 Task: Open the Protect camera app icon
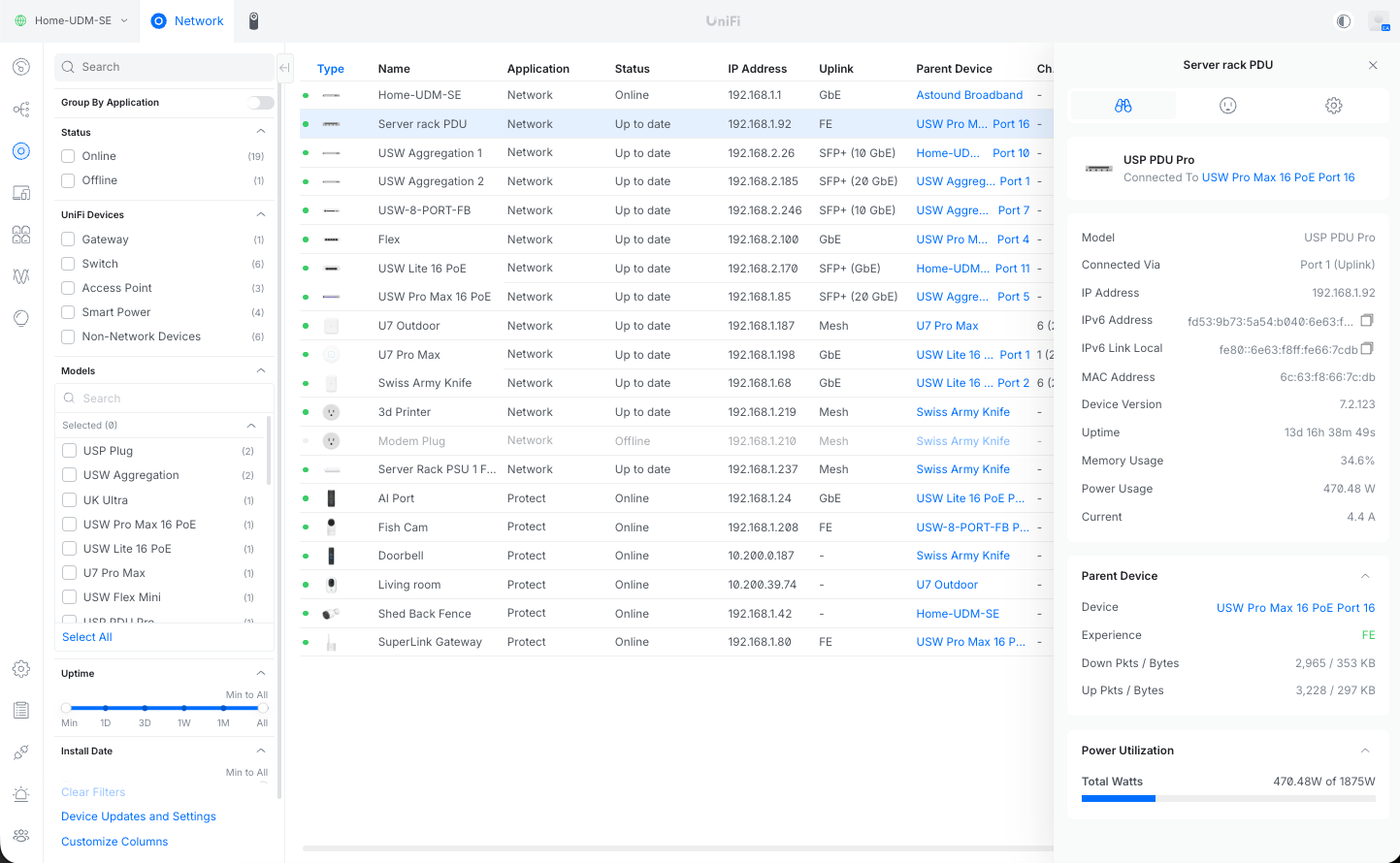[x=253, y=20]
